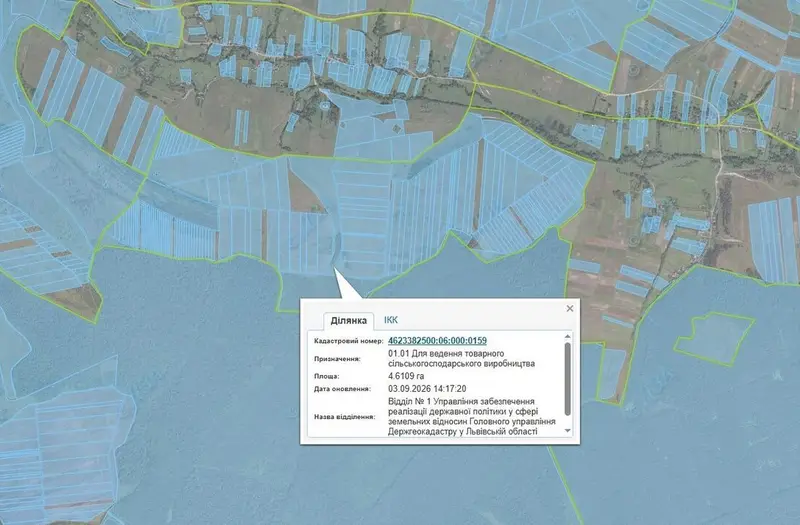Click the Дата оновлення label

pos(341,389)
